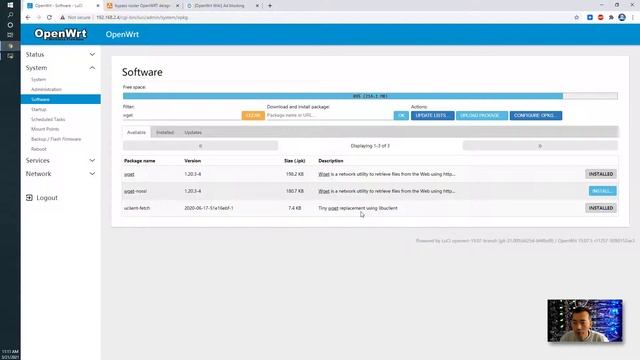
Task: Open Cortana circle icon on taskbar
Action: pos(10,25)
